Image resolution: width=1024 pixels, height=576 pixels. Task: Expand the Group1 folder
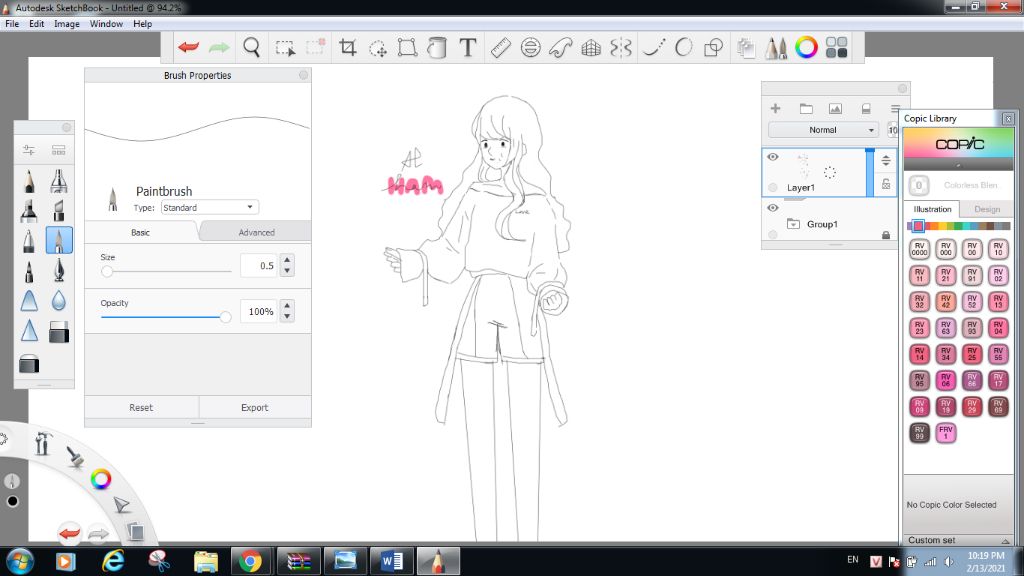click(x=793, y=224)
